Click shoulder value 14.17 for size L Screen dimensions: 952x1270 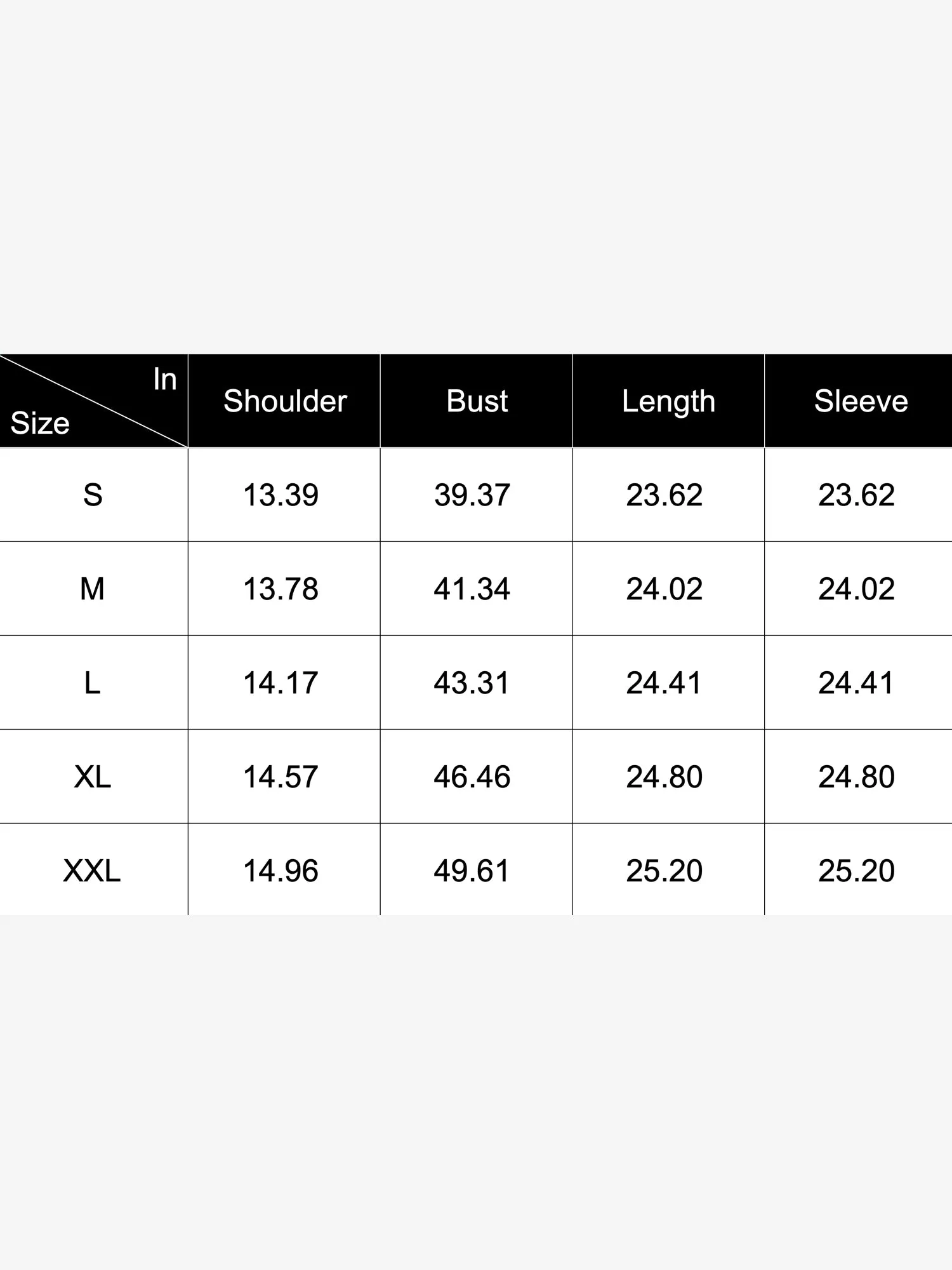pyautogui.click(x=281, y=683)
